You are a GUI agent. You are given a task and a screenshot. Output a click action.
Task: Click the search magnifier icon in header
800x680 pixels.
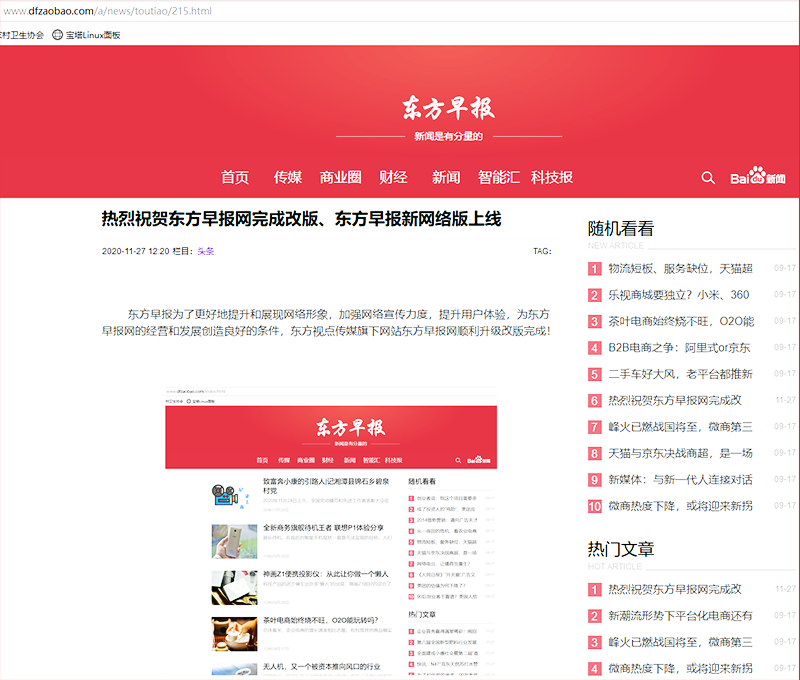(x=708, y=178)
